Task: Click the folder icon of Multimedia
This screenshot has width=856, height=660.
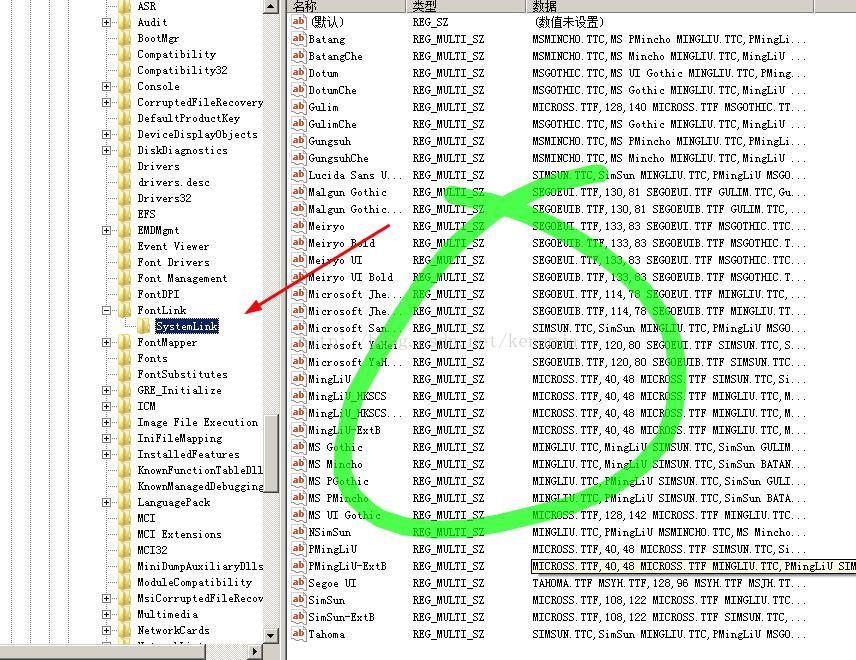Action: [x=125, y=614]
